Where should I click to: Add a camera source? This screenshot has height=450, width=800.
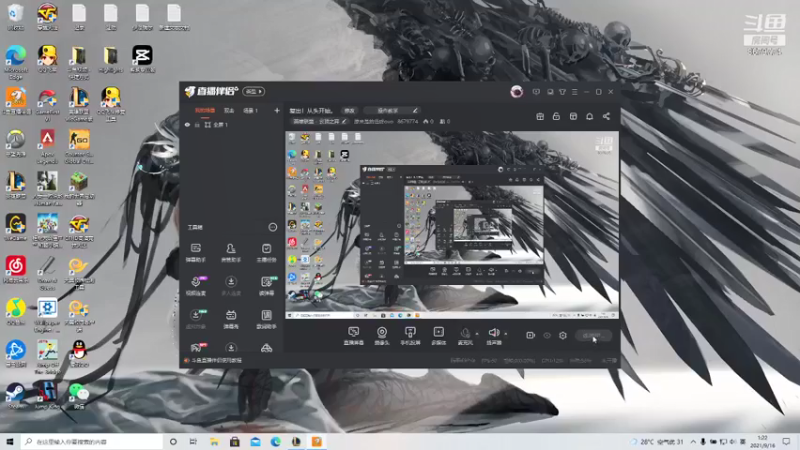pos(382,336)
